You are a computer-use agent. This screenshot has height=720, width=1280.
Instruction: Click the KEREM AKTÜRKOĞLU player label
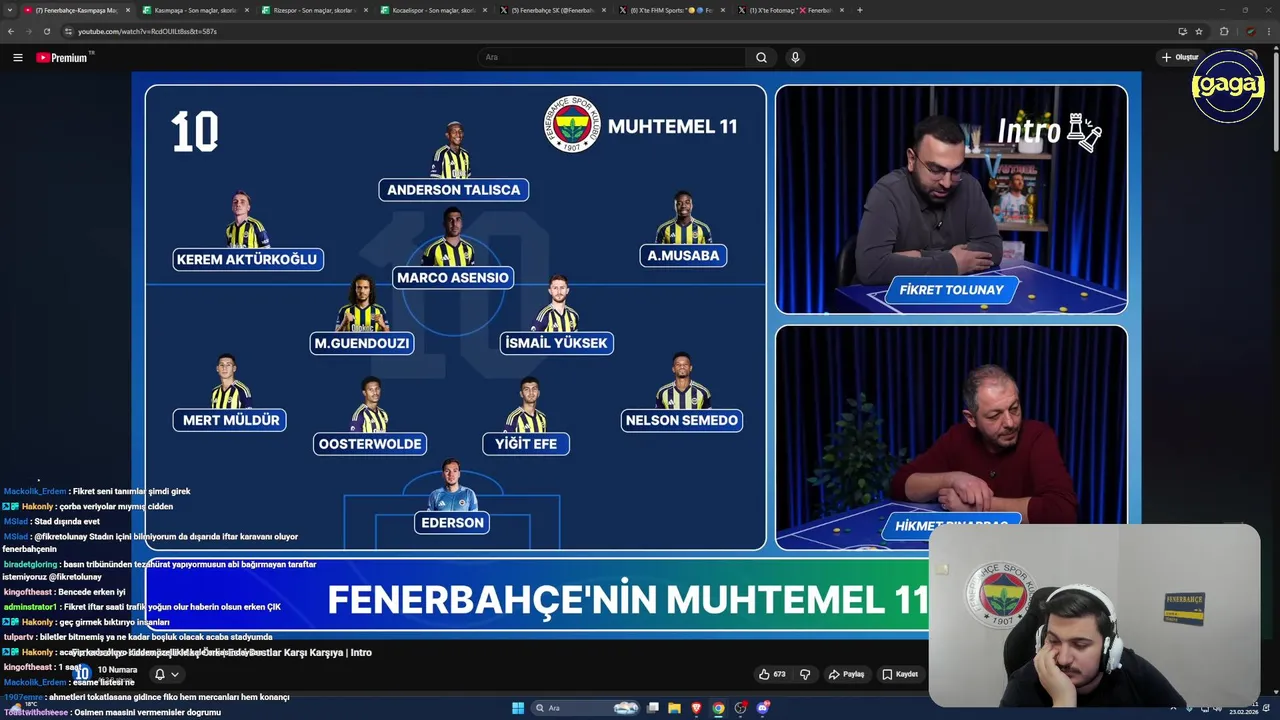pyautogui.click(x=247, y=259)
